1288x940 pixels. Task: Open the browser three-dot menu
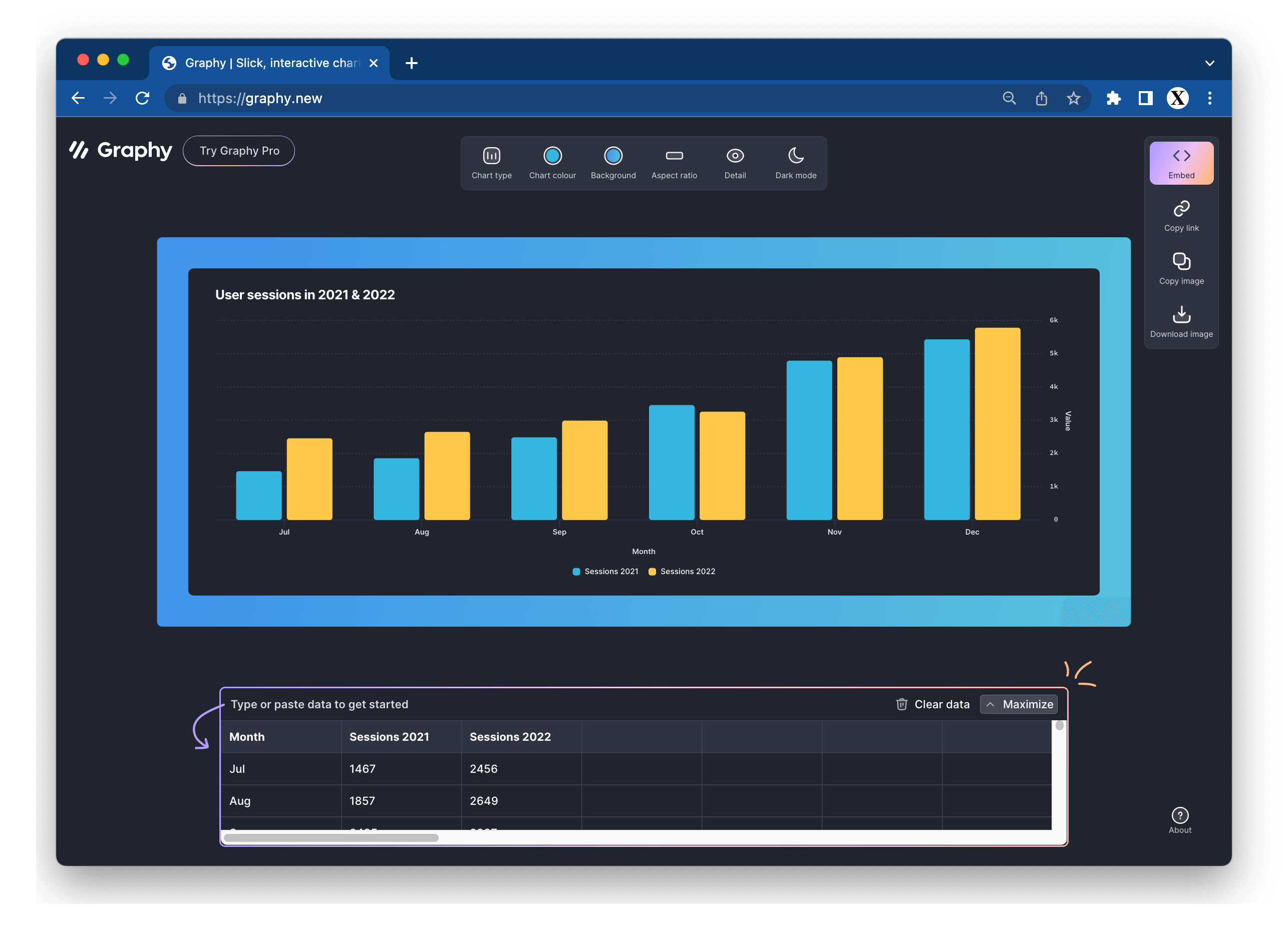pos(1209,99)
